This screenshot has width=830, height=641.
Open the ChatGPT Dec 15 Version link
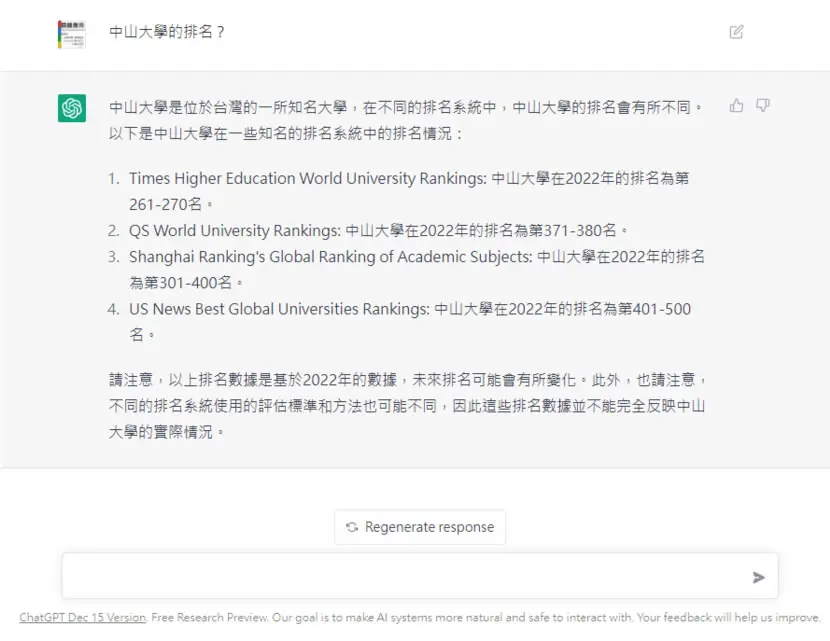pyautogui.click(x=83, y=617)
